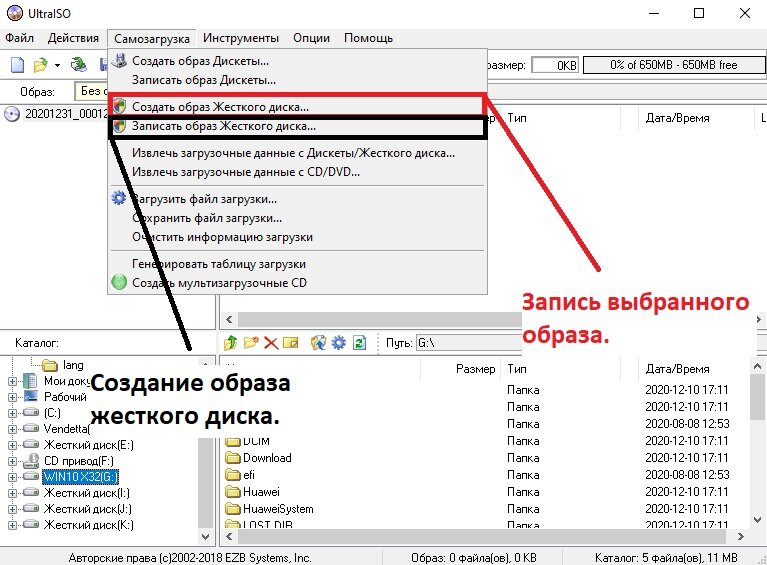Image resolution: width=767 pixels, height=565 pixels.
Task: Close the Самозагрузка menu header
Action: click(152, 39)
